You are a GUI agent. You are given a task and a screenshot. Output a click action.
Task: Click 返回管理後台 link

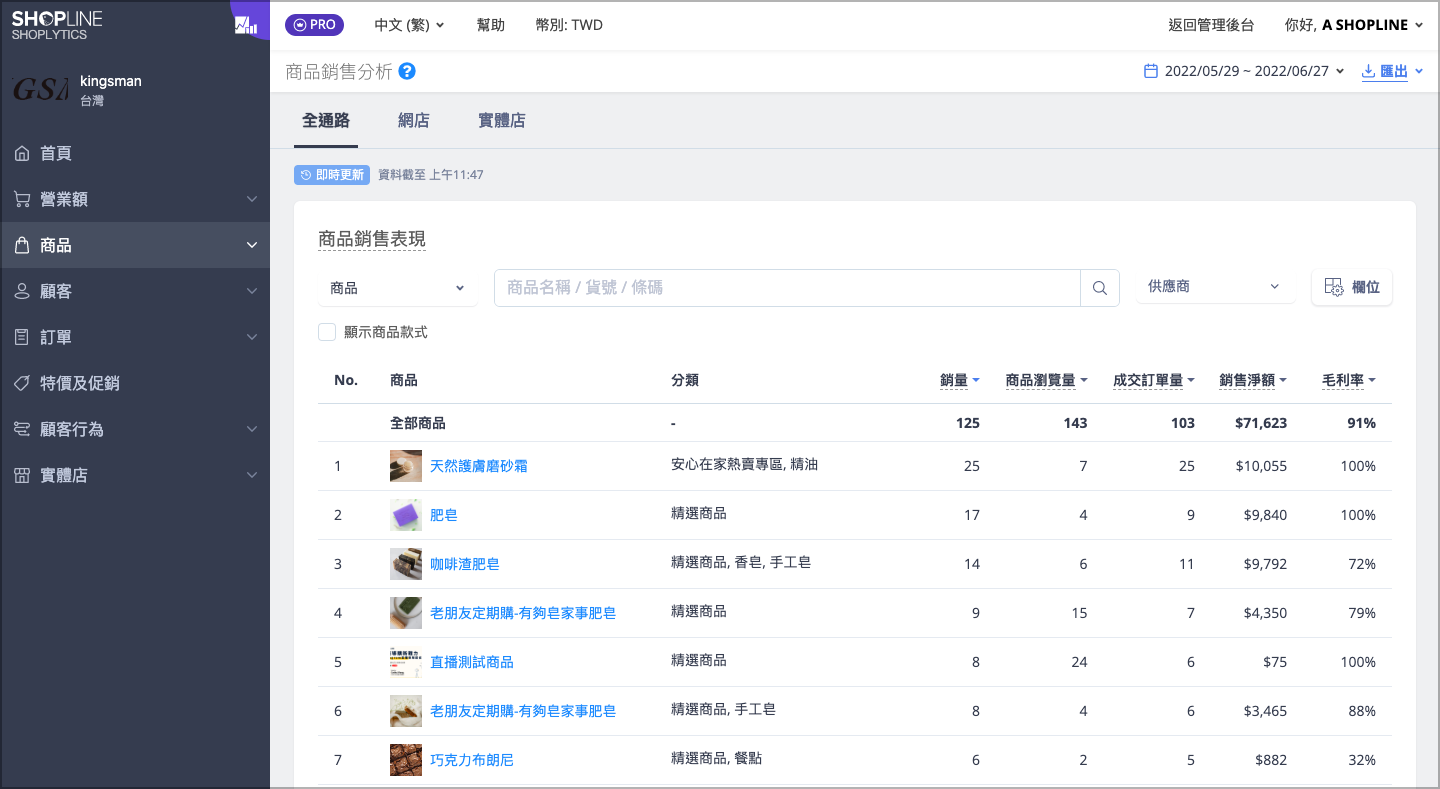[x=1211, y=25]
